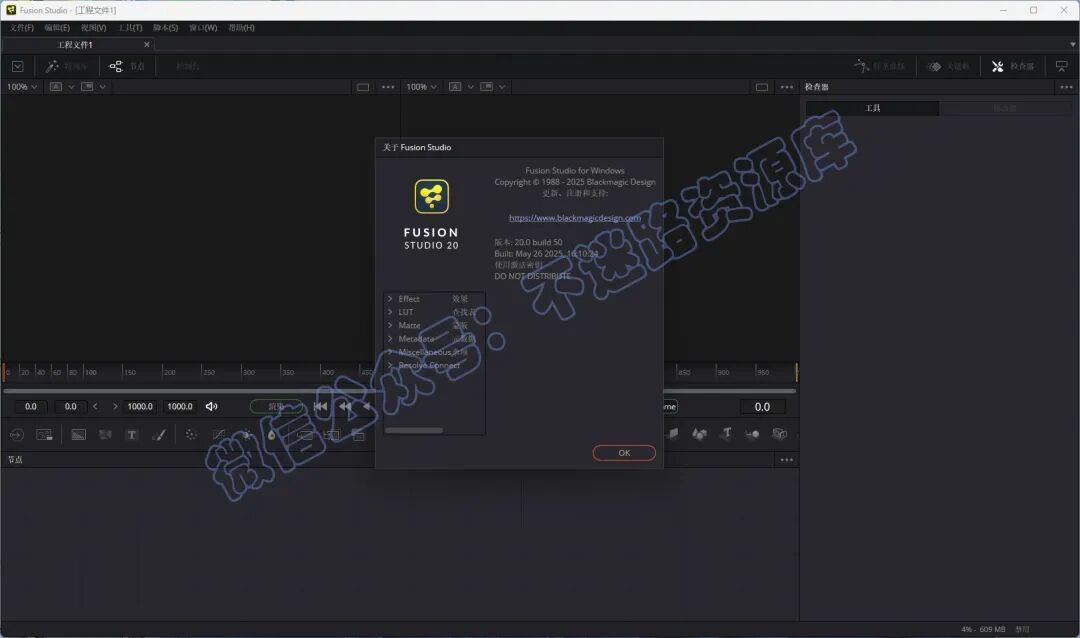Add a Text+ tool node
The height and width of the screenshot is (638, 1080).
click(132, 435)
